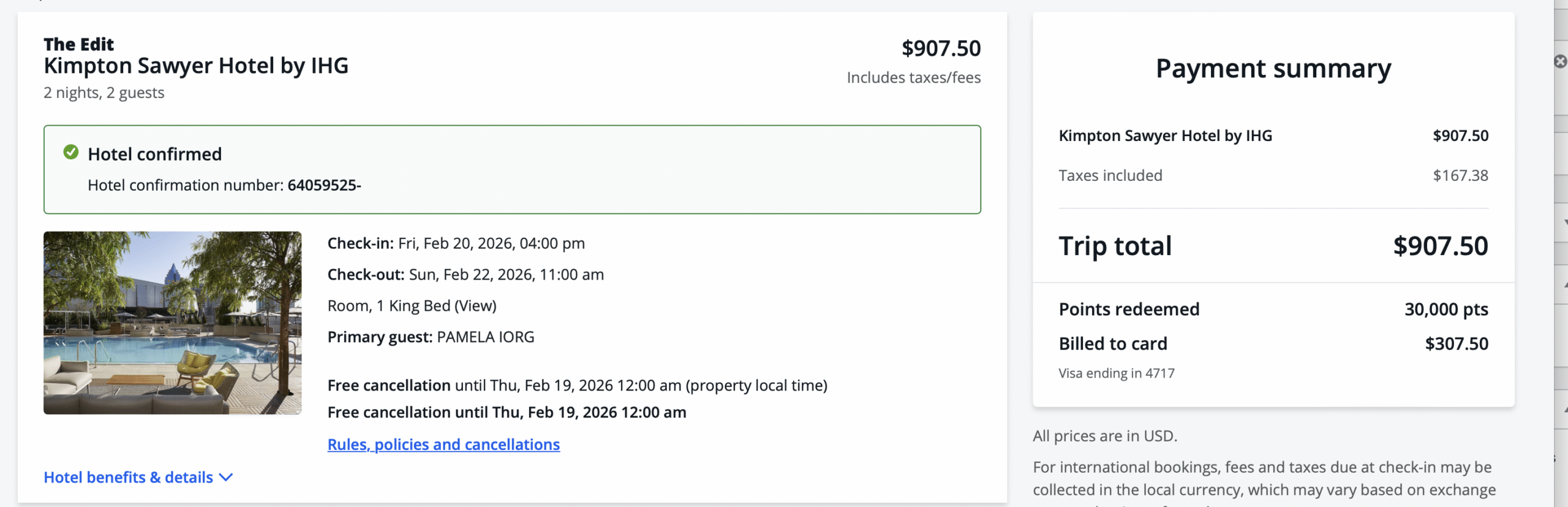
Task: Open Rules, policies and cancellations link
Action: coord(443,444)
